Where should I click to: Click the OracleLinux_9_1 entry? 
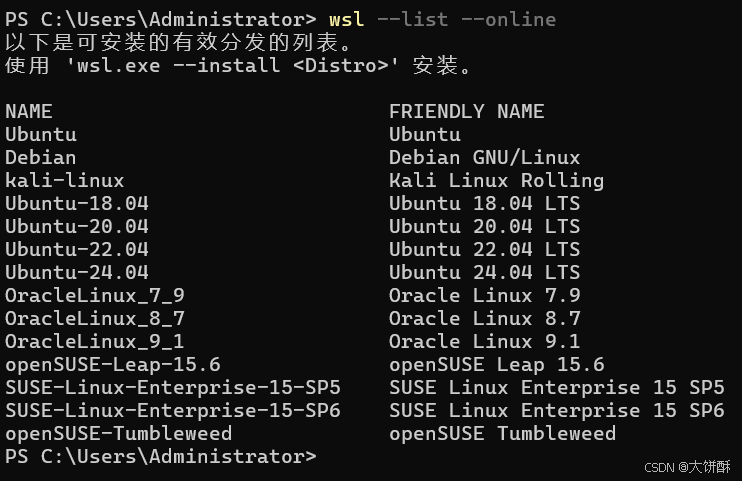(x=95, y=341)
